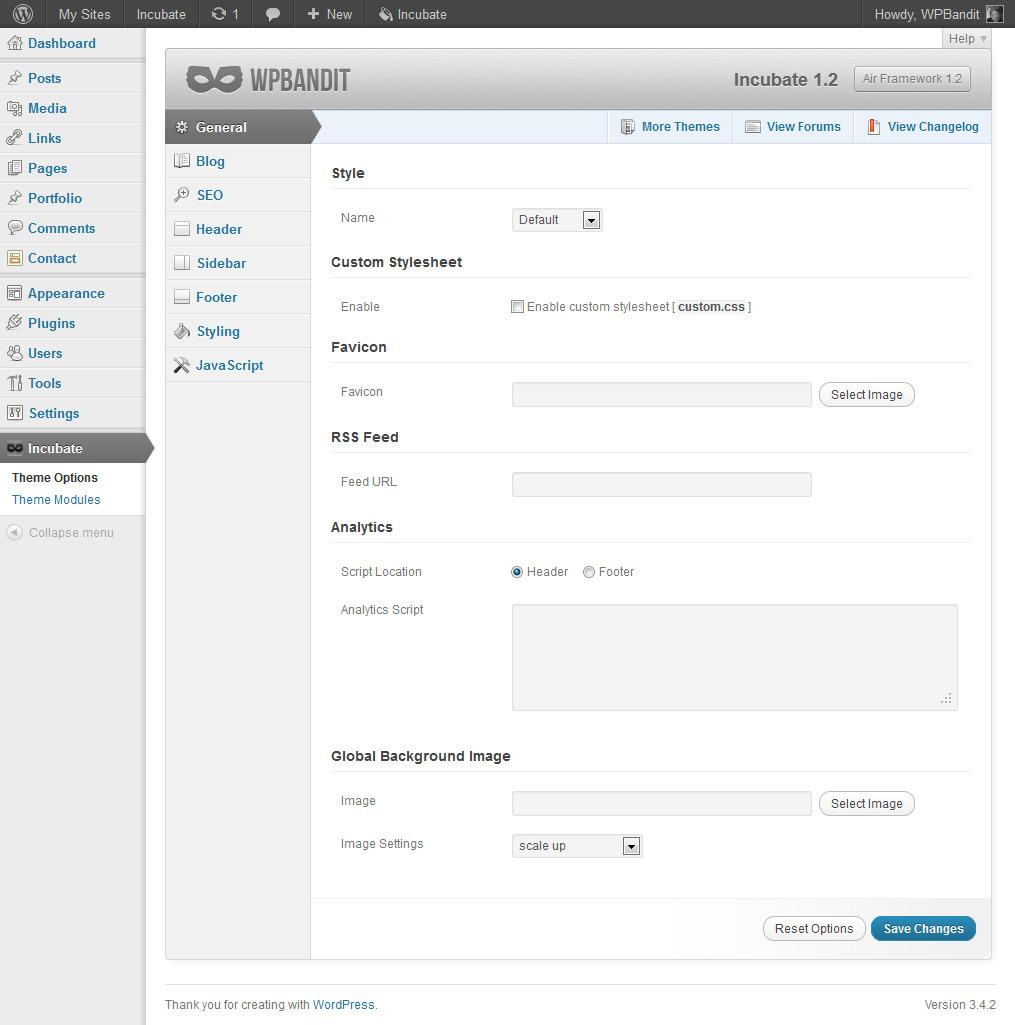Click the View Changelog icon
The width and height of the screenshot is (1015, 1025).
click(x=874, y=127)
